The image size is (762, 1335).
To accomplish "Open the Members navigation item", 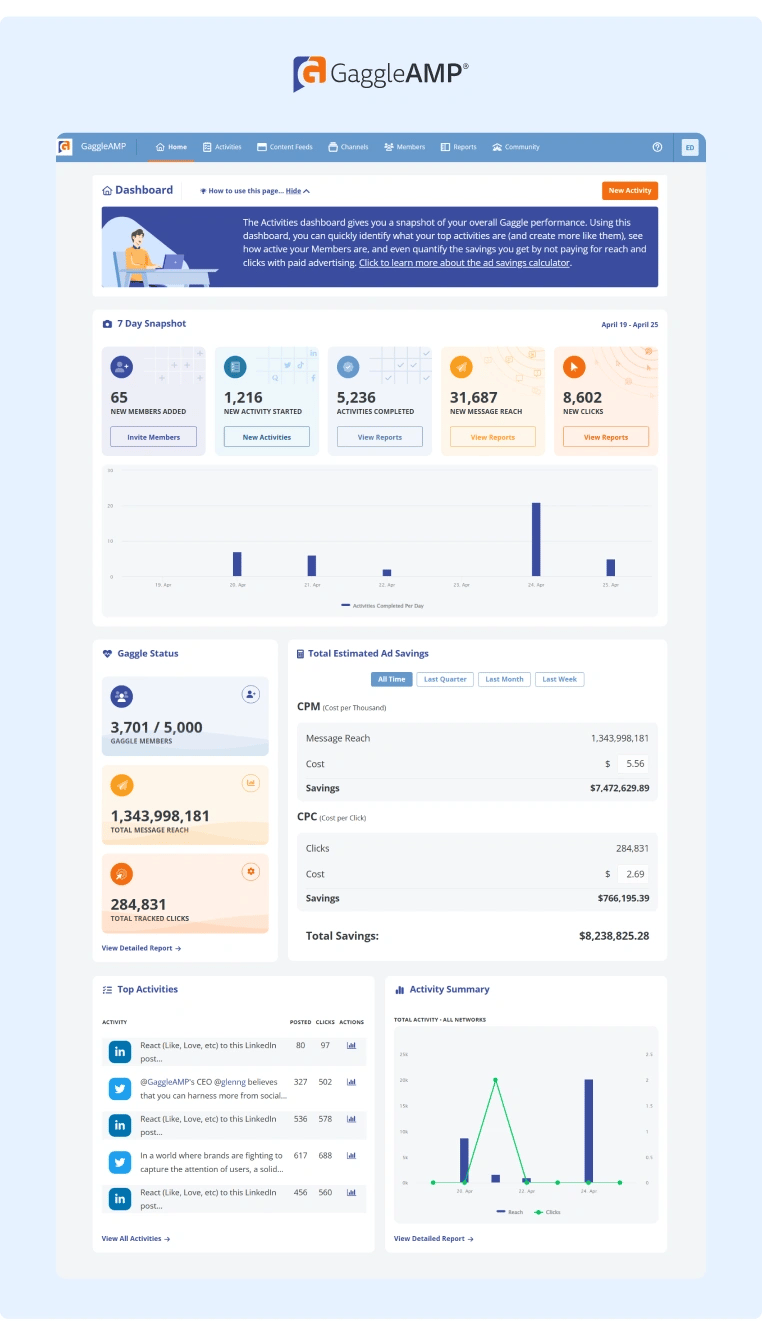I will coord(405,147).
